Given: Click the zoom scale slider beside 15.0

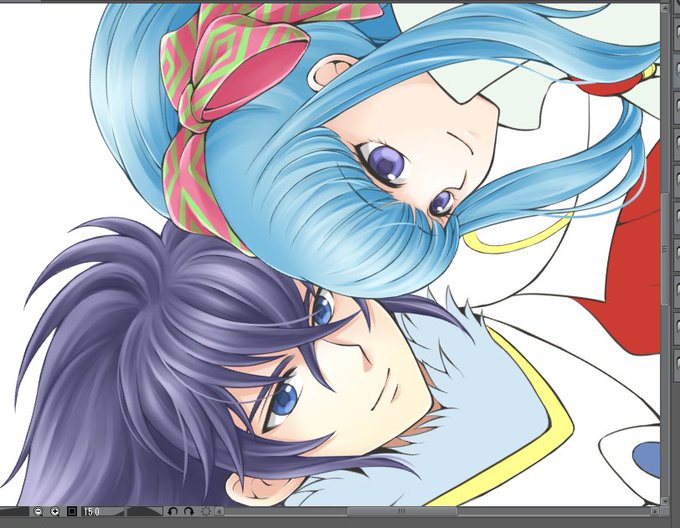Looking at the screenshot, I should [144, 512].
